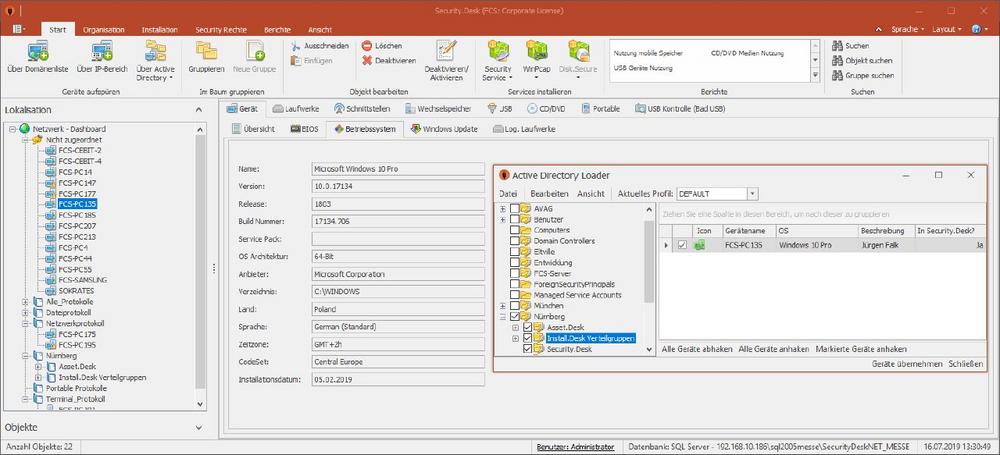Select FCS-PC207 in the Lokalisation tree
Viewport: 1000px width, 455px height.
[x=76, y=226]
